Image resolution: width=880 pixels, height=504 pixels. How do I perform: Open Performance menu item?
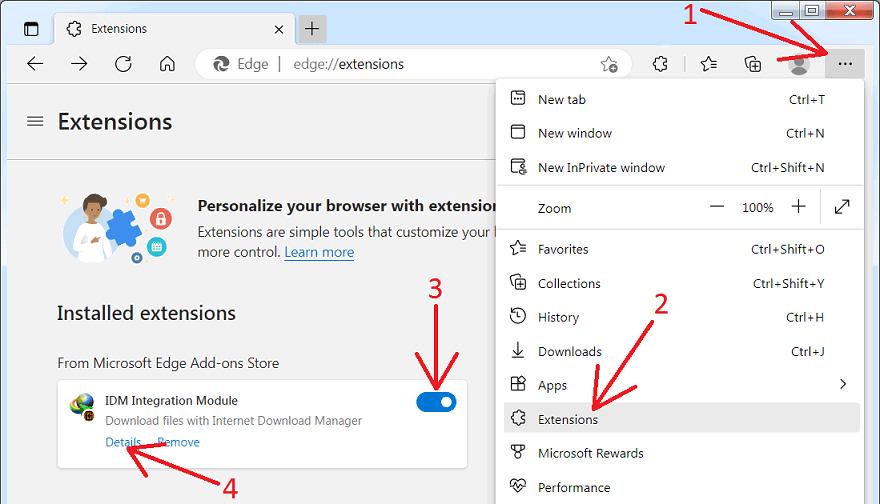(680, 487)
